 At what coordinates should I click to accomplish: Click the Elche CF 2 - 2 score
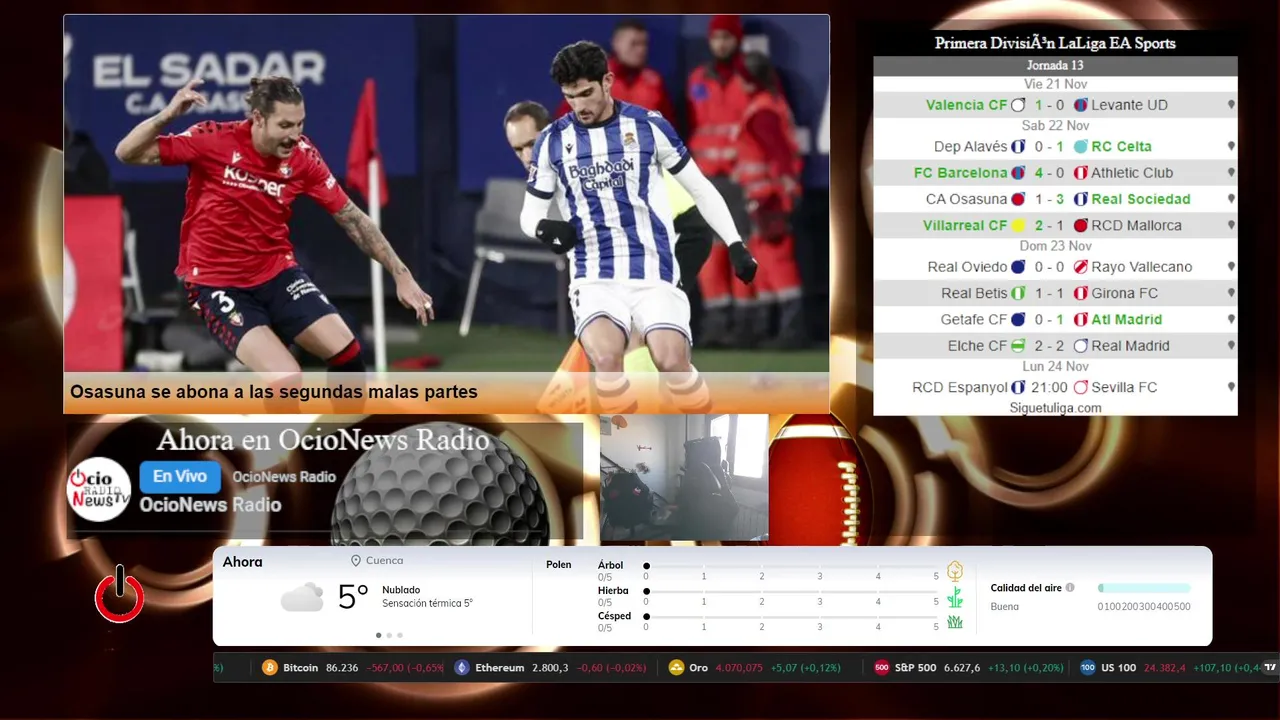click(1049, 346)
